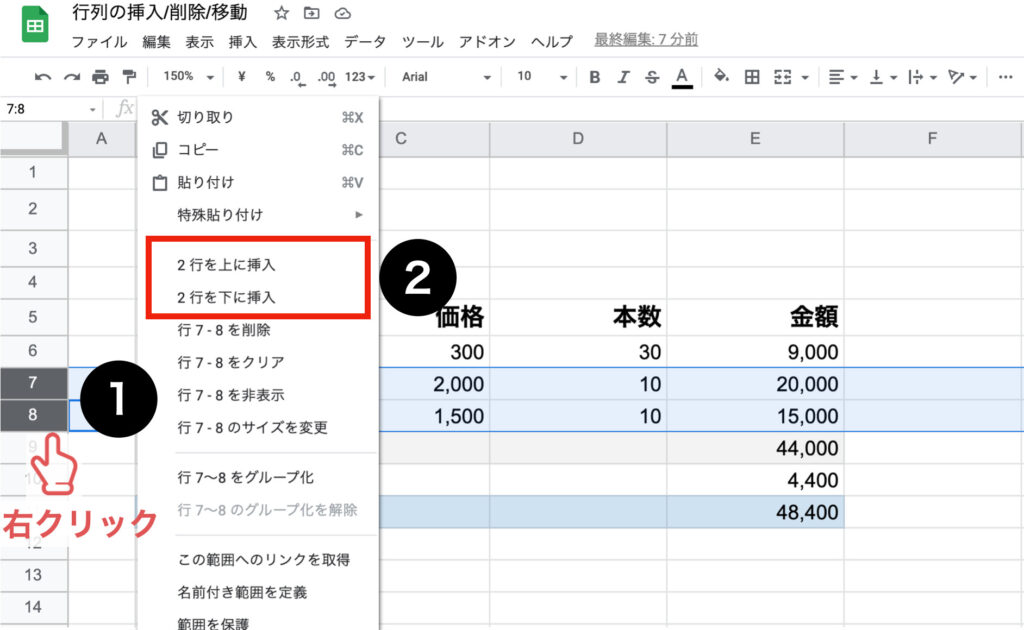This screenshot has height=630, width=1024.
Task: Choose 行 7 - 8 をクリア
Action: [x=259, y=362]
